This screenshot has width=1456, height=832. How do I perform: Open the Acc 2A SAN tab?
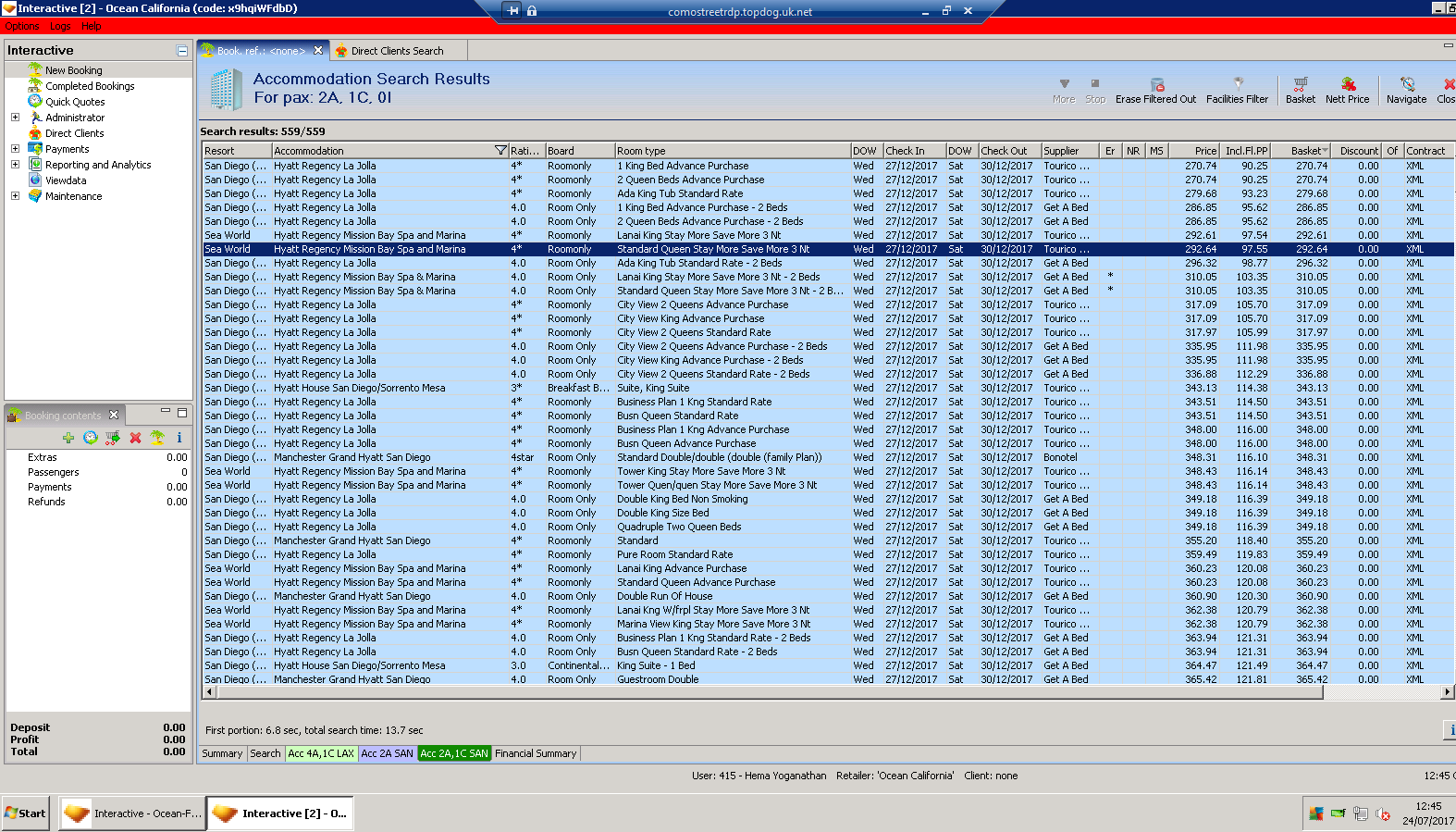(387, 753)
